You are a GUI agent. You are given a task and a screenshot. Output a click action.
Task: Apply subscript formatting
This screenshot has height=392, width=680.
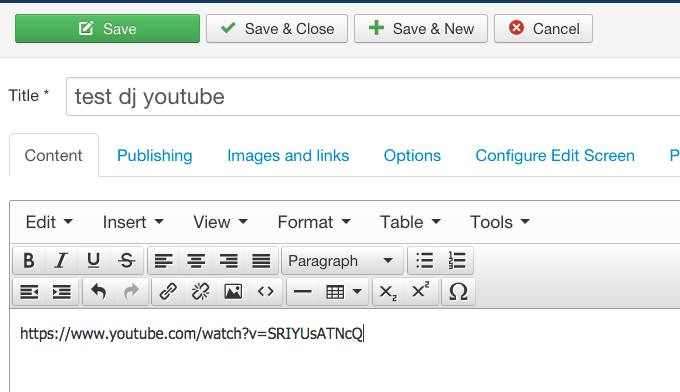tap(388, 292)
